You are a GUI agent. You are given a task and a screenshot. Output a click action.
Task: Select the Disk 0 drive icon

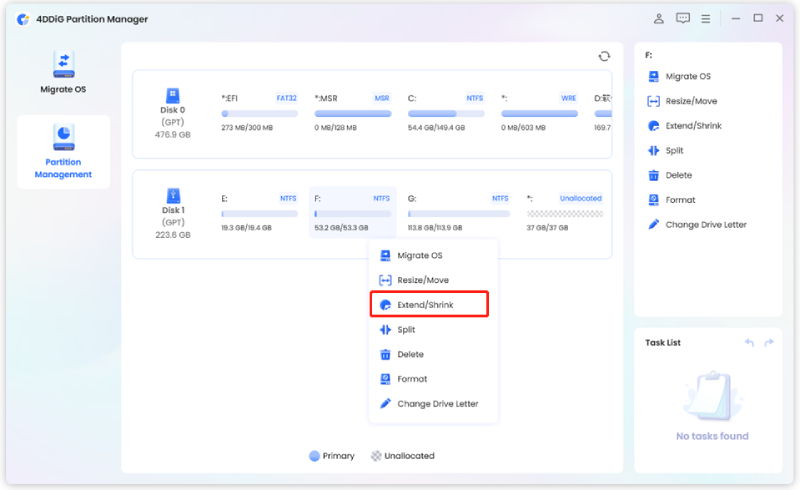click(172, 95)
